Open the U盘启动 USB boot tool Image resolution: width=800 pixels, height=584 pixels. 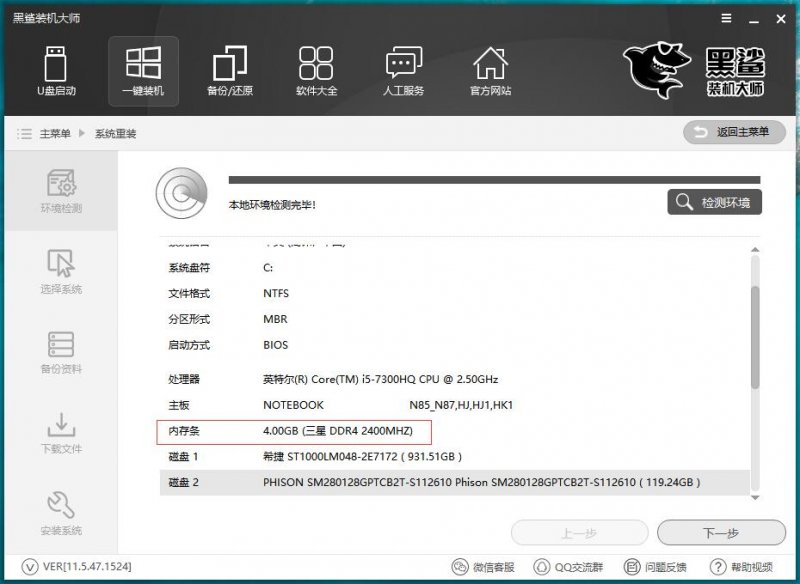[56, 71]
